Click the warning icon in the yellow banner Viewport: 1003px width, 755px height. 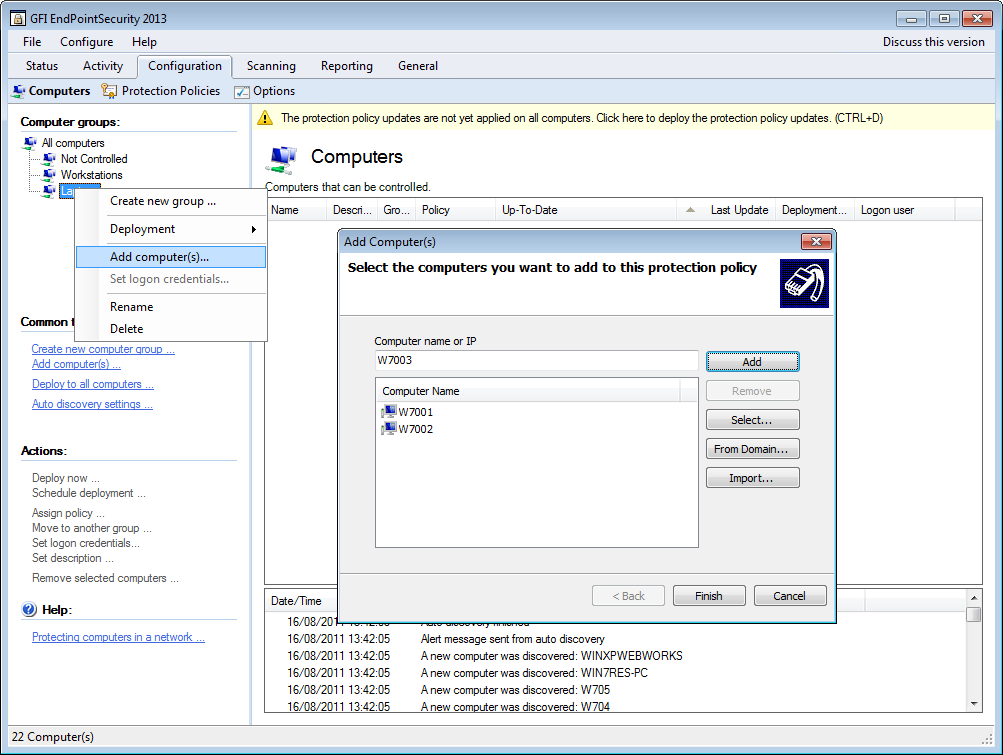[264, 118]
